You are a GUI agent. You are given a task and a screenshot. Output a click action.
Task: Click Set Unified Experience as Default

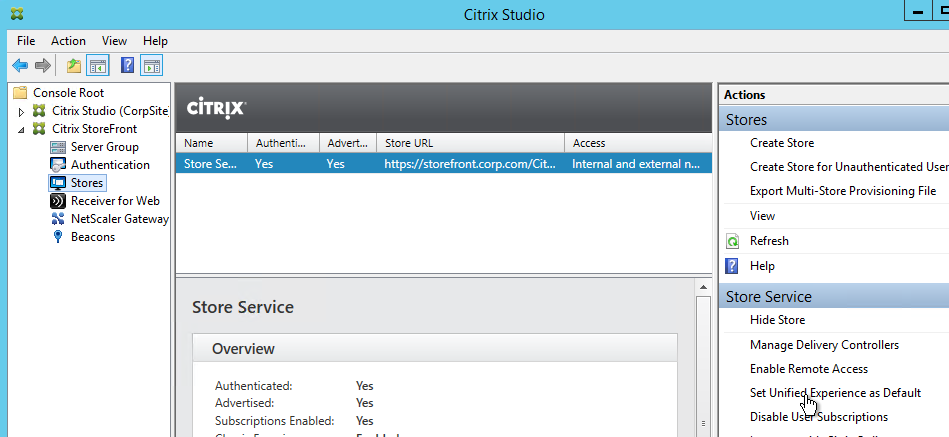coord(835,393)
